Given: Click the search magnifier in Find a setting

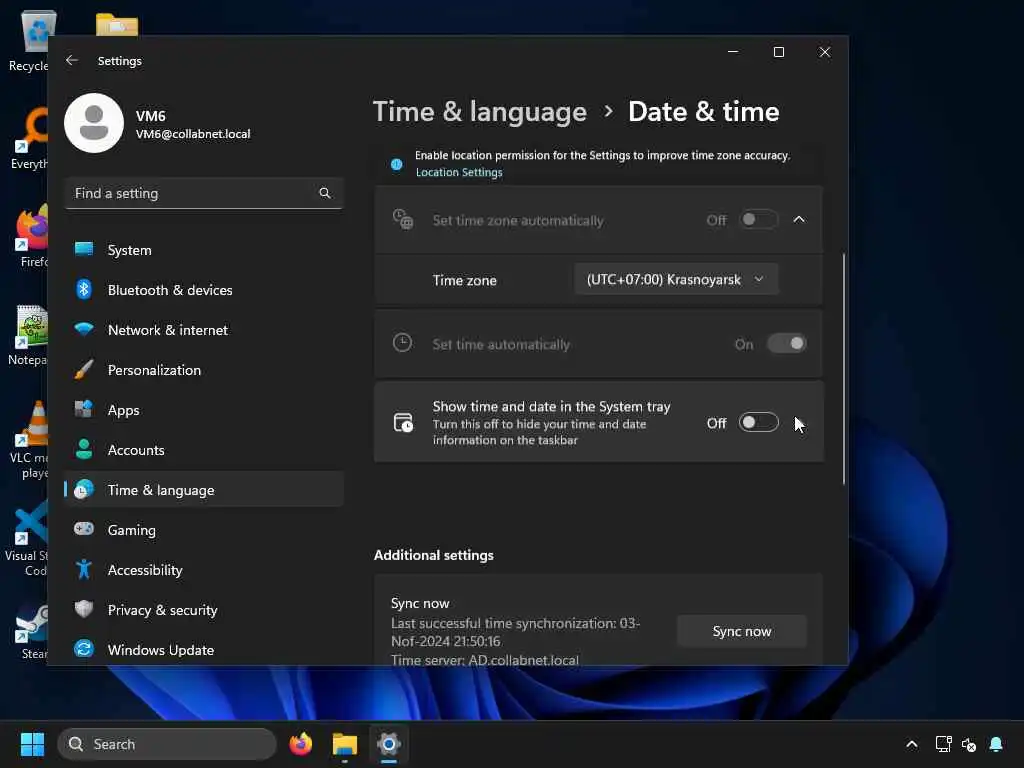Looking at the screenshot, I should pyautogui.click(x=325, y=193).
